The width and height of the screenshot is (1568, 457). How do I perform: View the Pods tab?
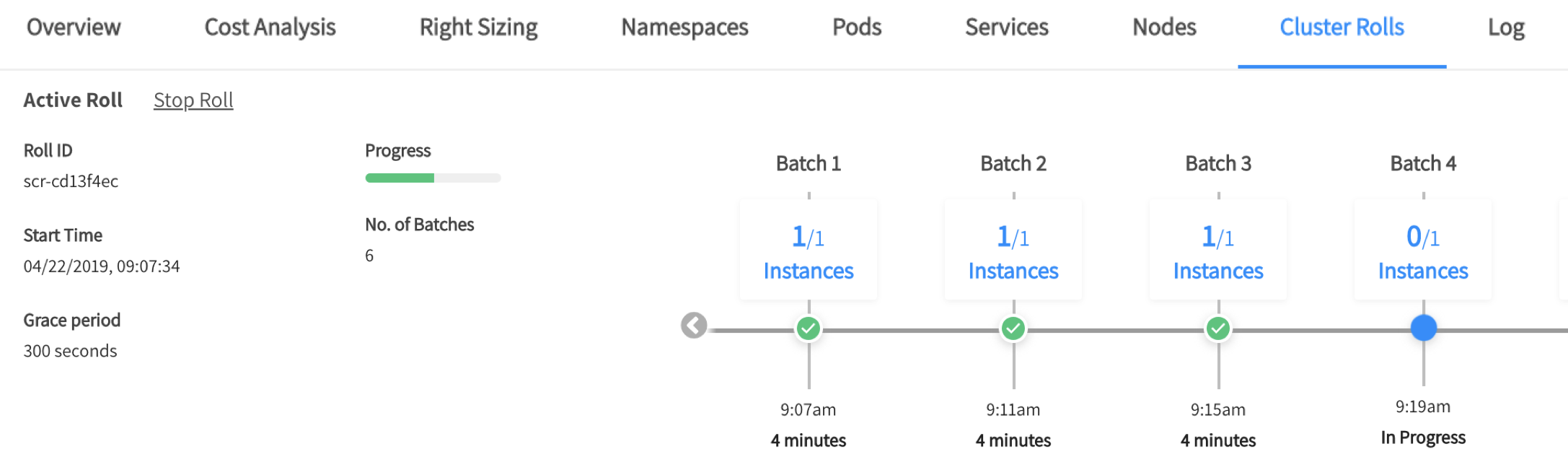pyautogui.click(x=856, y=27)
